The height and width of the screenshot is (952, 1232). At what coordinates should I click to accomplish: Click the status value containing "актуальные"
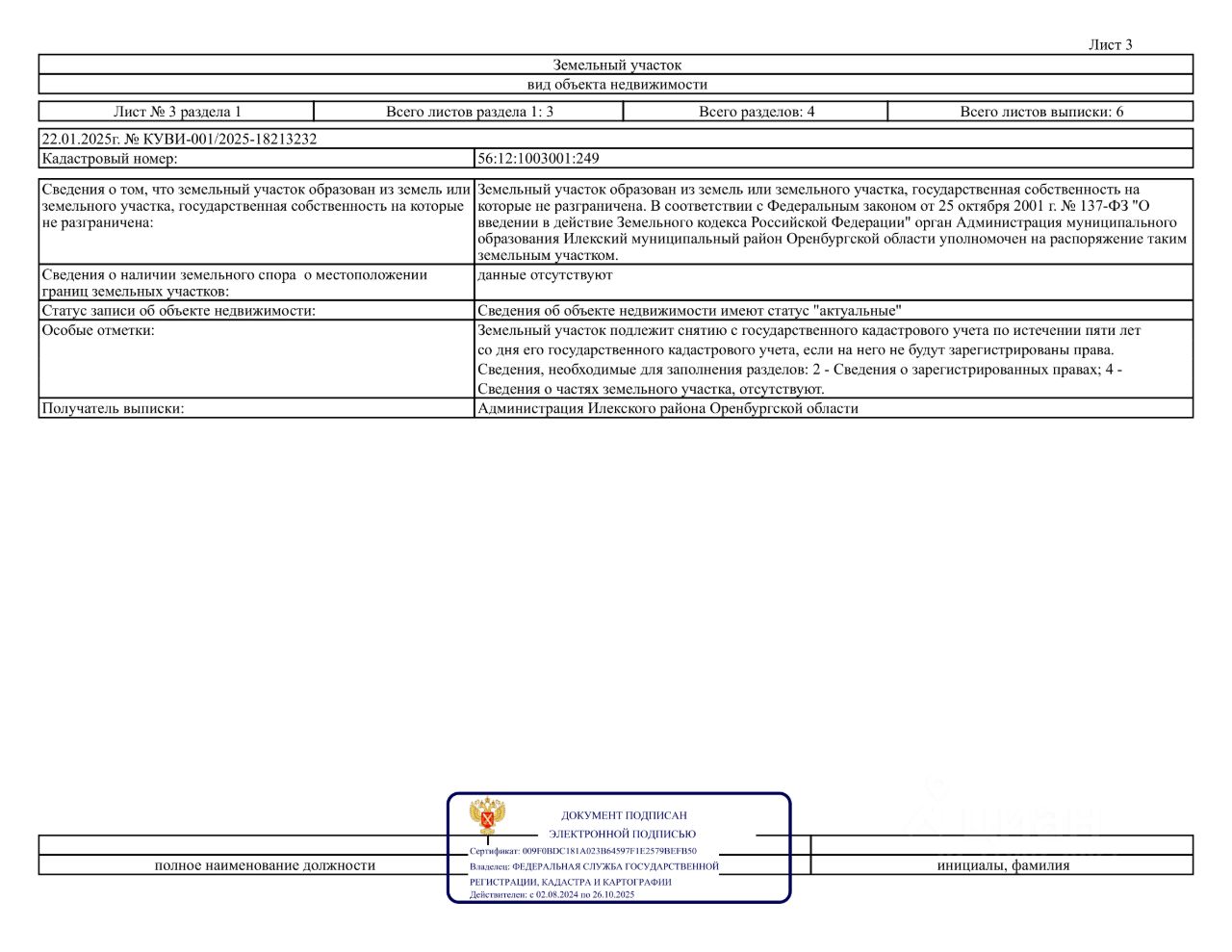point(689,311)
